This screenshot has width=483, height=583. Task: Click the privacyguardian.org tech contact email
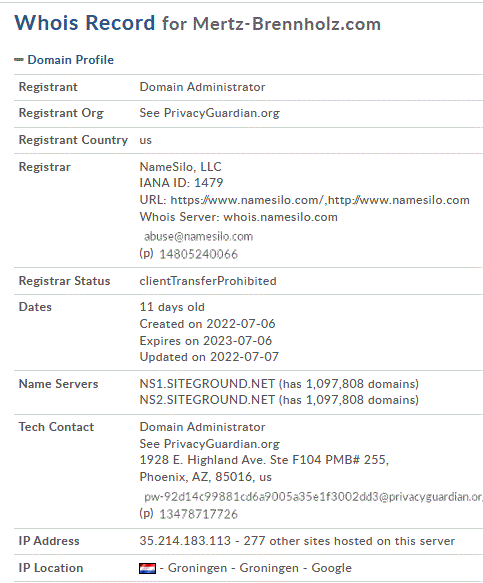pos(313,497)
